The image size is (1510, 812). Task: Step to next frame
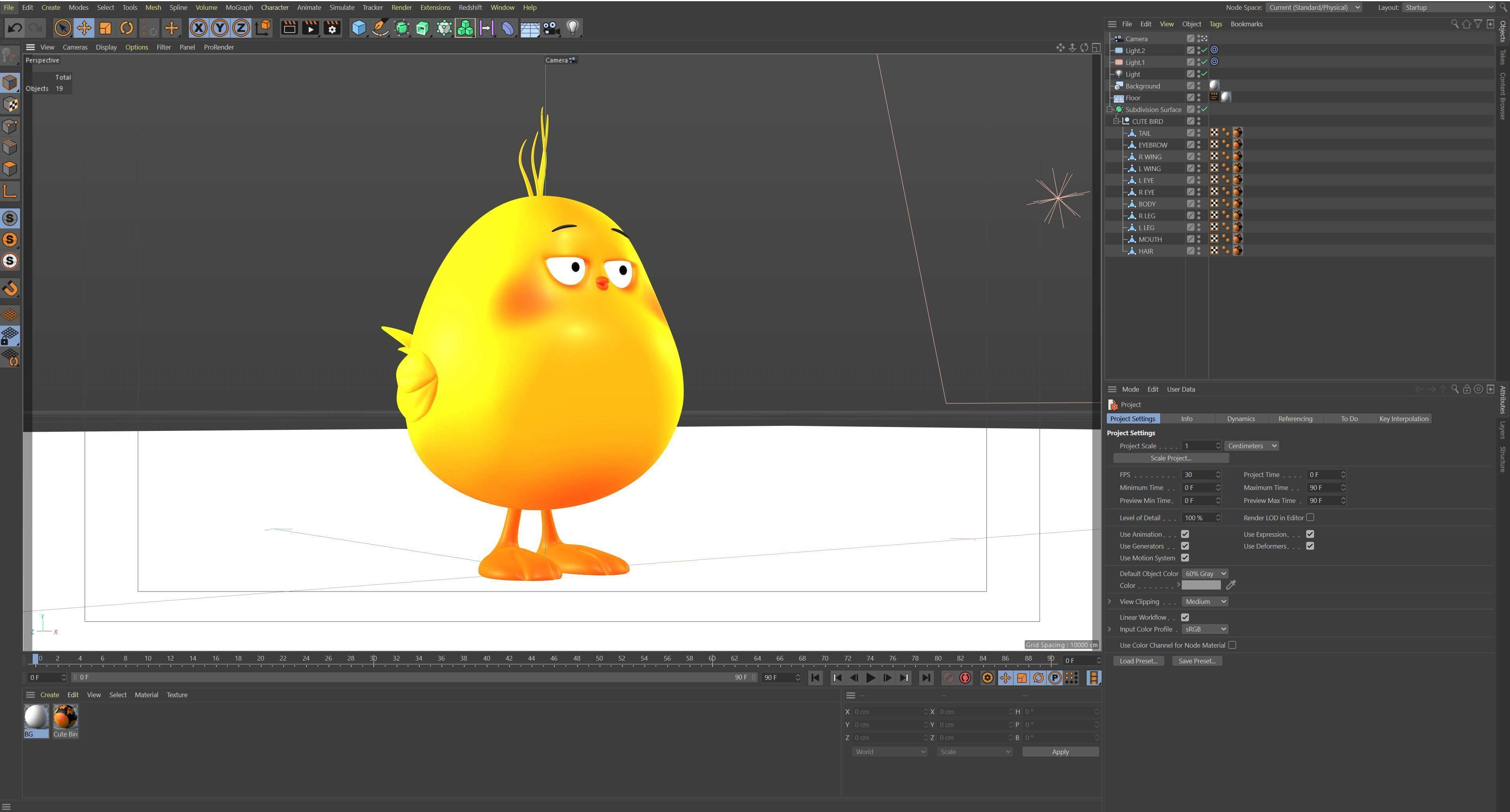(x=887, y=678)
